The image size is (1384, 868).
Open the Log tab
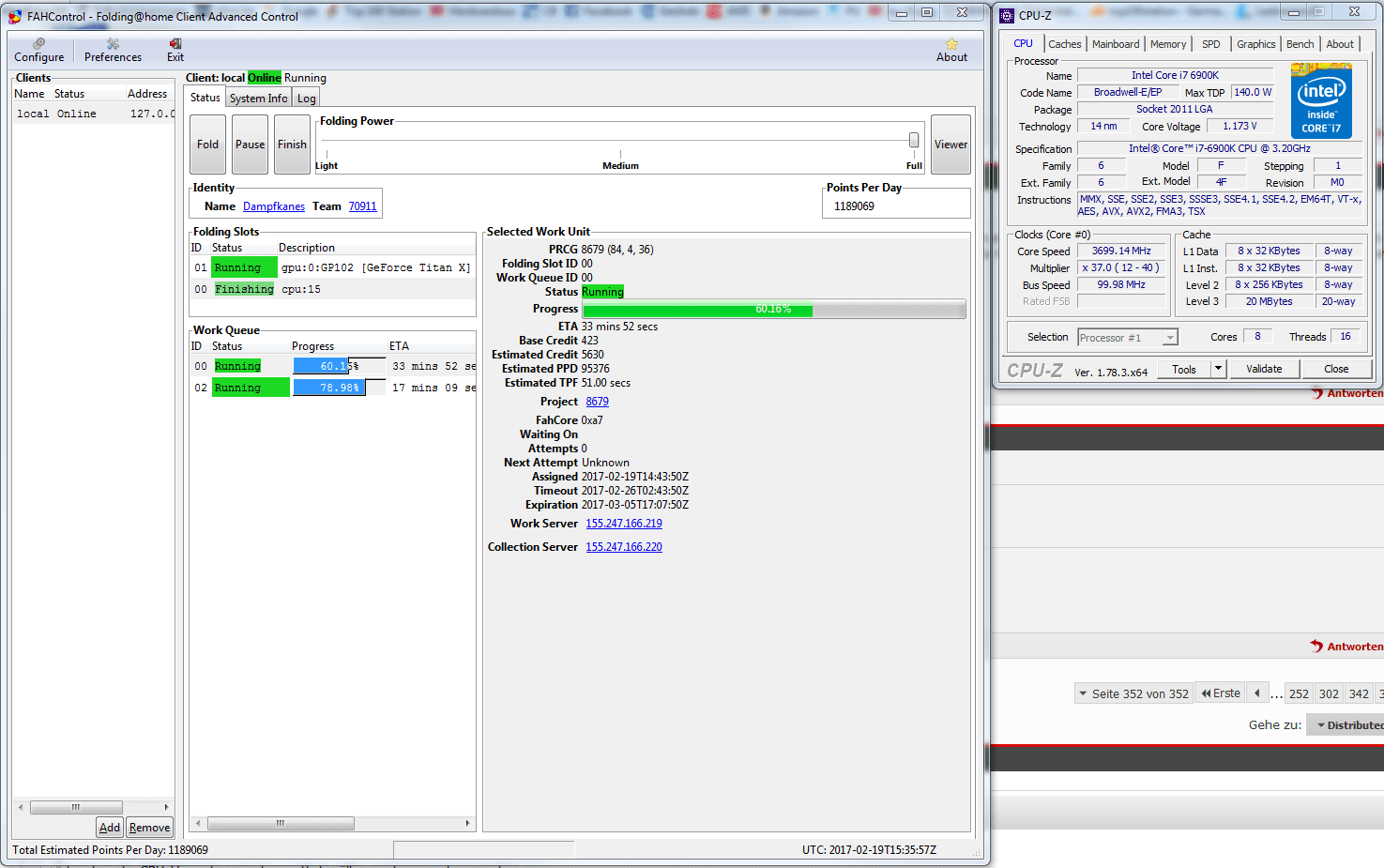[306, 99]
